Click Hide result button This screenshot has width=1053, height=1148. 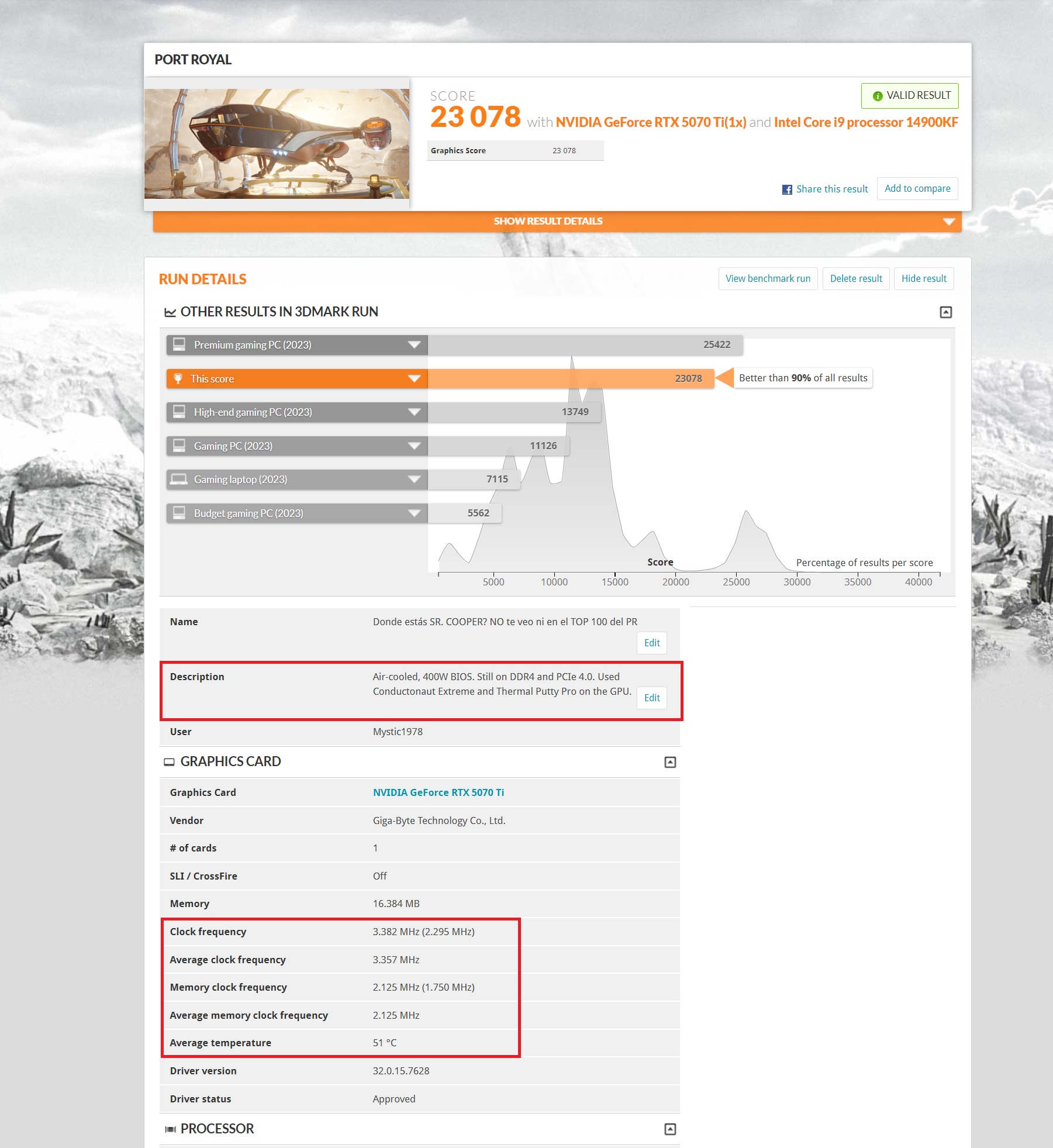click(924, 279)
